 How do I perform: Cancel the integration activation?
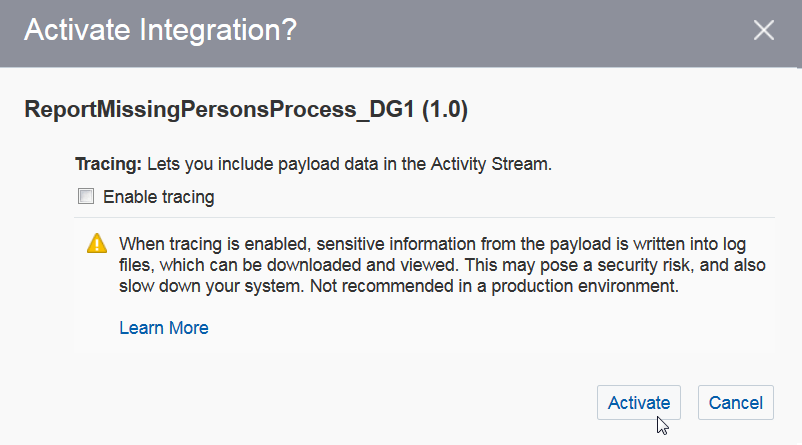pyautogui.click(x=735, y=403)
